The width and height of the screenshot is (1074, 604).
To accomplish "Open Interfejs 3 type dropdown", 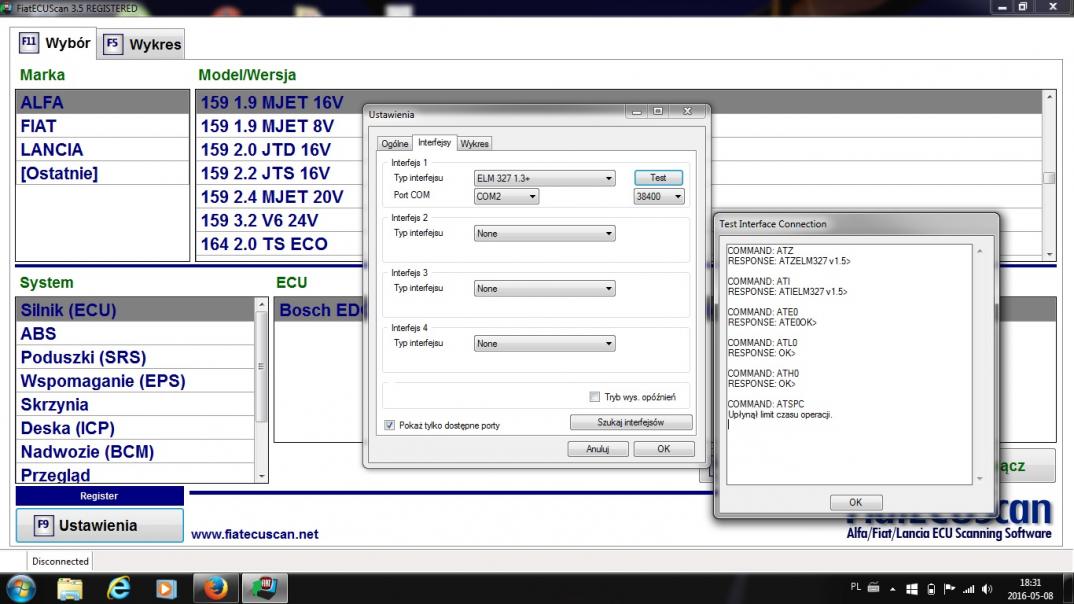I will point(545,288).
